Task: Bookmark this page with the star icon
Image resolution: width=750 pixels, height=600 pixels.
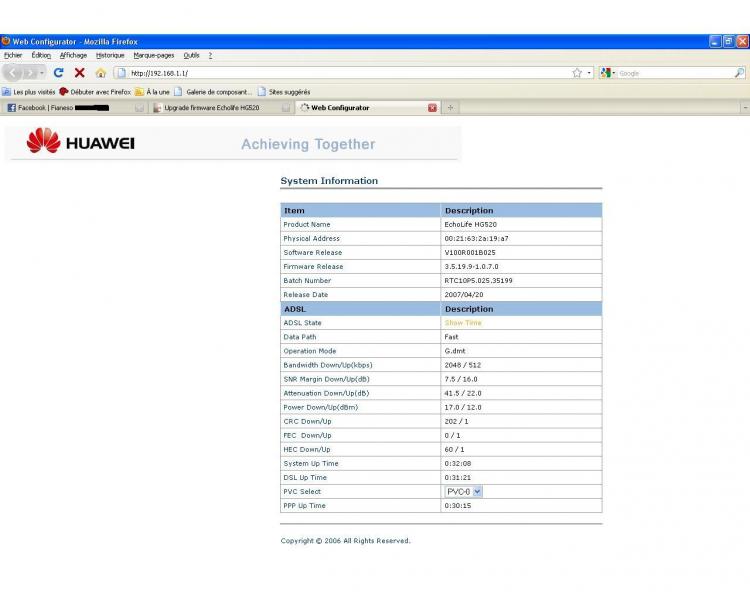Action: pyautogui.click(x=577, y=73)
